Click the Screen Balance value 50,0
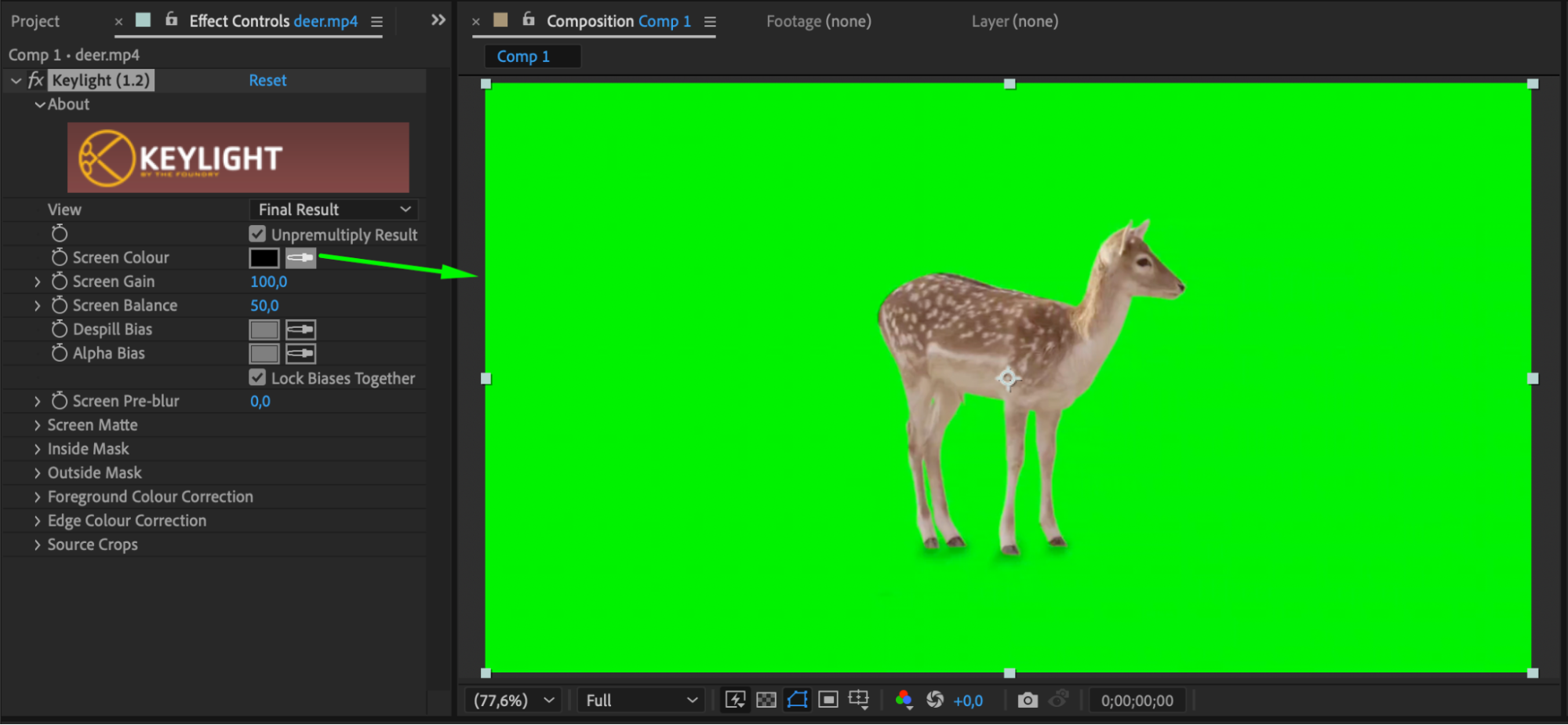1568x725 pixels. click(x=264, y=305)
